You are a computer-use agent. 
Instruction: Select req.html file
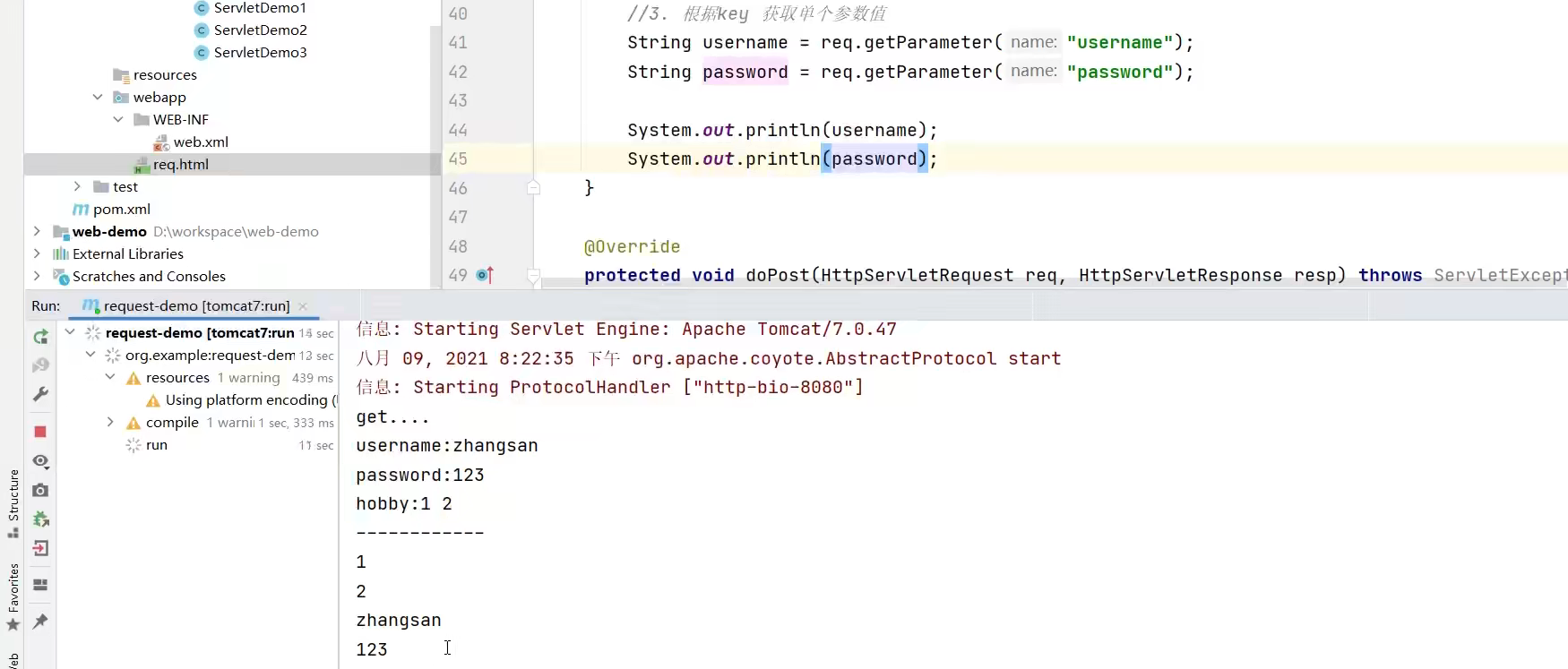(x=180, y=164)
